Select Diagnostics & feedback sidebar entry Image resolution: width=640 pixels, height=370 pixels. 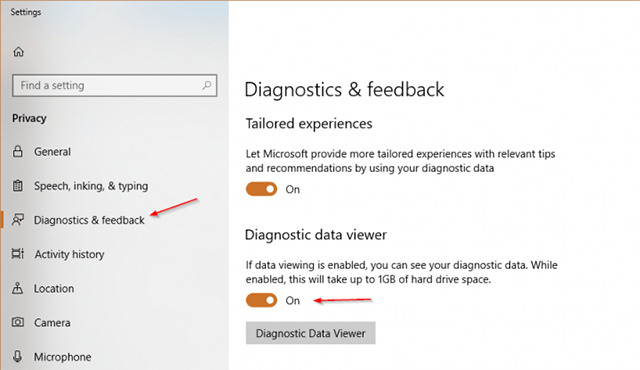point(89,220)
